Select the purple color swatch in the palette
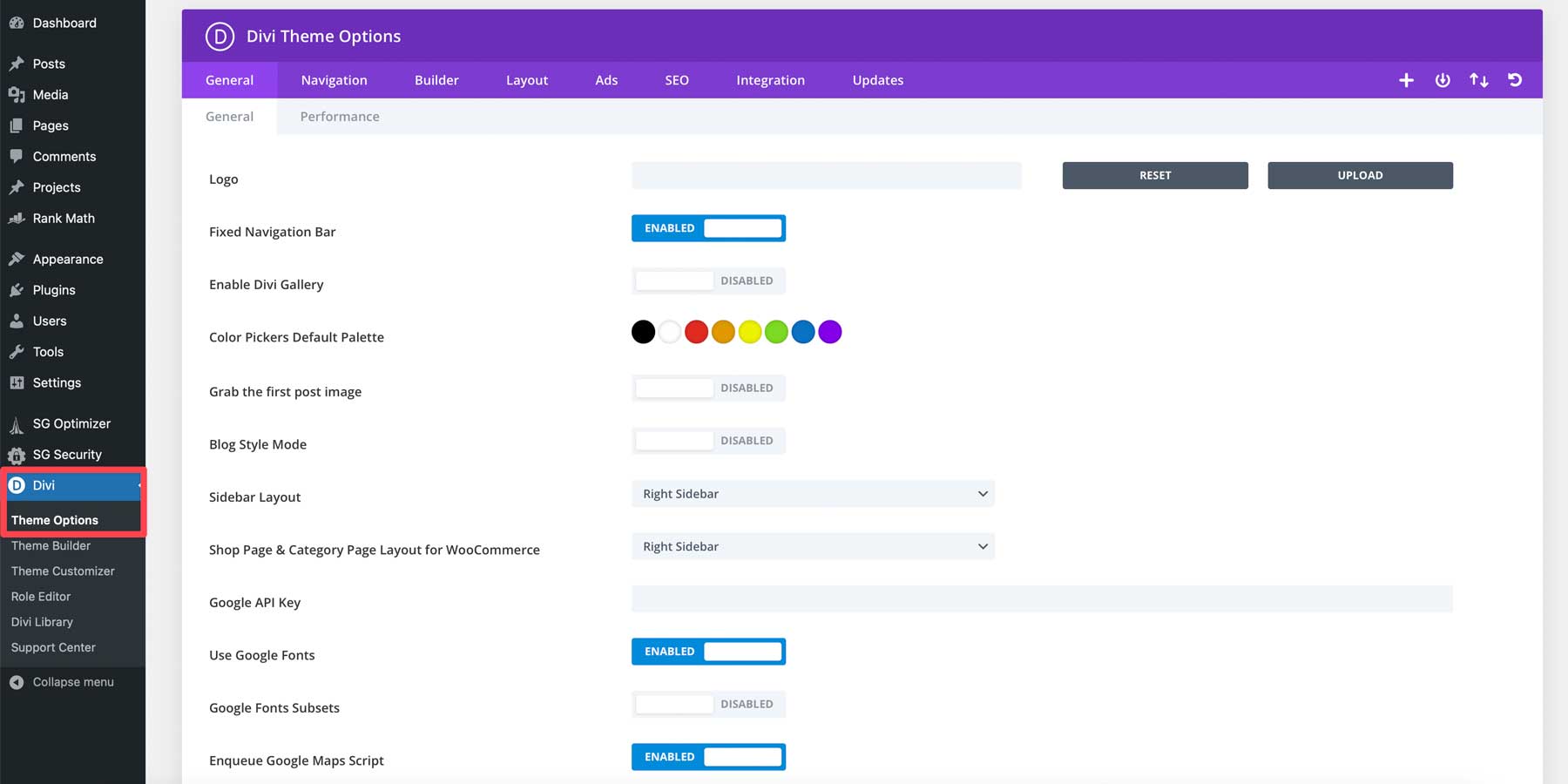The width and height of the screenshot is (1568, 784). pos(830,332)
